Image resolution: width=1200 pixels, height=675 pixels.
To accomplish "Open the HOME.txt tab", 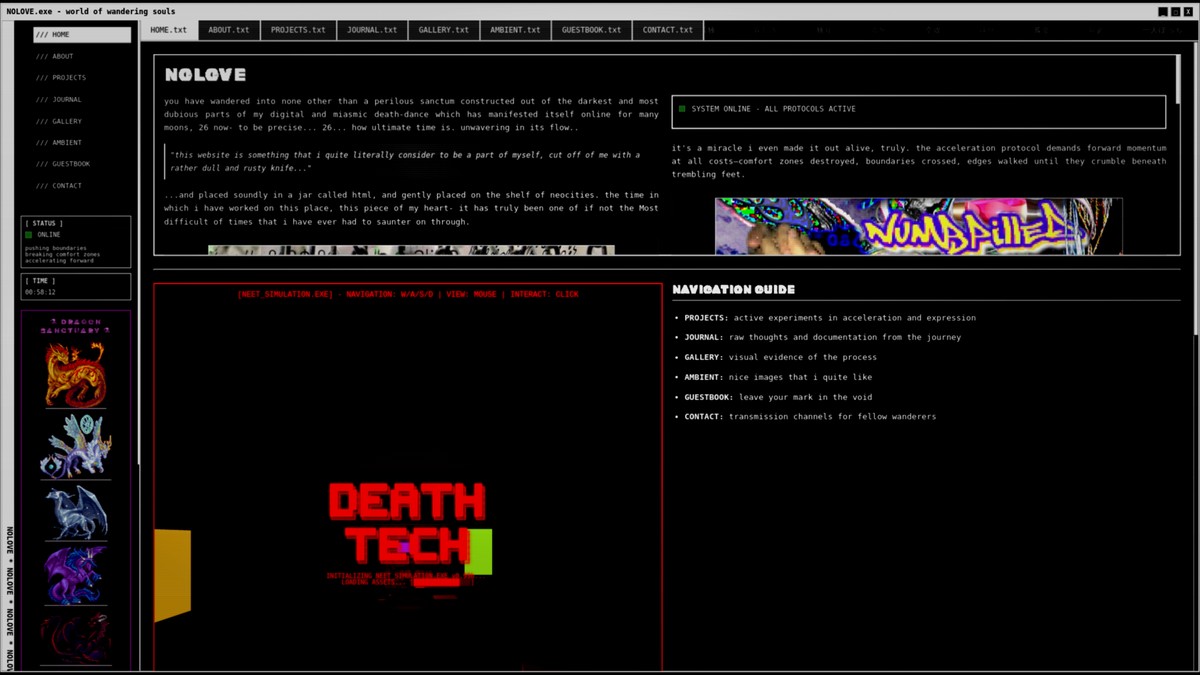I will coord(168,30).
